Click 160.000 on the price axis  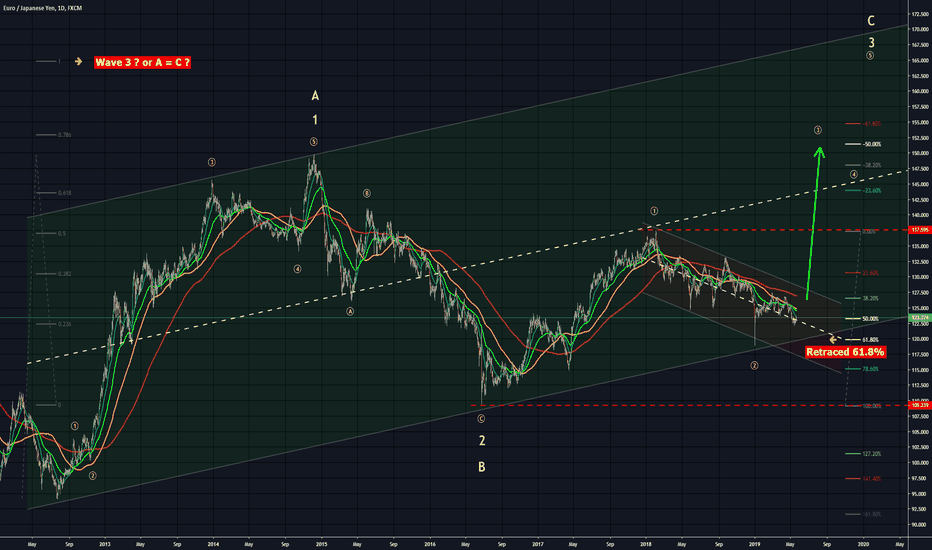click(x=921, y=91)
